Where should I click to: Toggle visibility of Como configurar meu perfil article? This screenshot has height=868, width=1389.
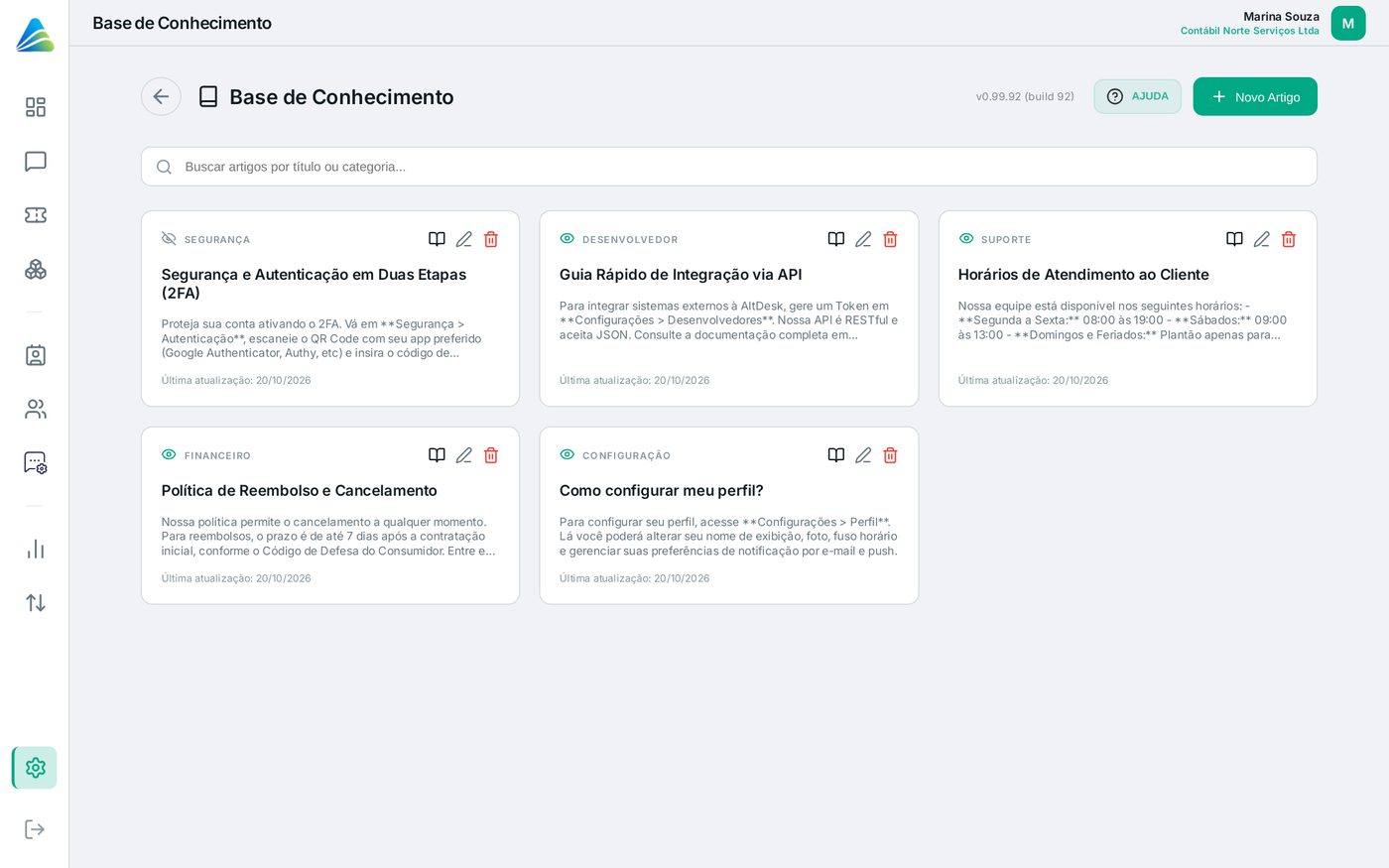(568, 454)
